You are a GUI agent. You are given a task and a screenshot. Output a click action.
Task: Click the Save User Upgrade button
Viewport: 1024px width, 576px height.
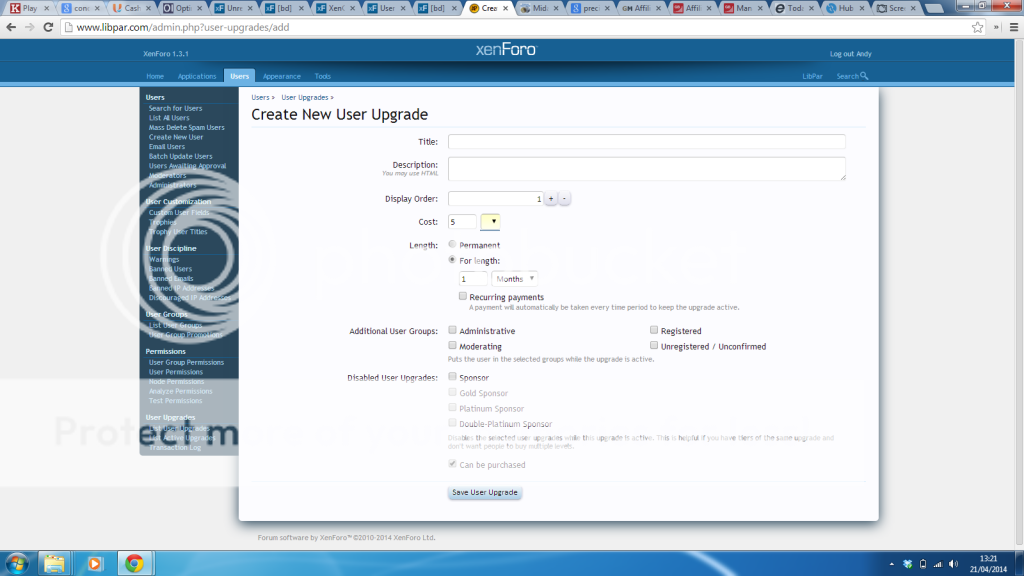pos(485,492)
